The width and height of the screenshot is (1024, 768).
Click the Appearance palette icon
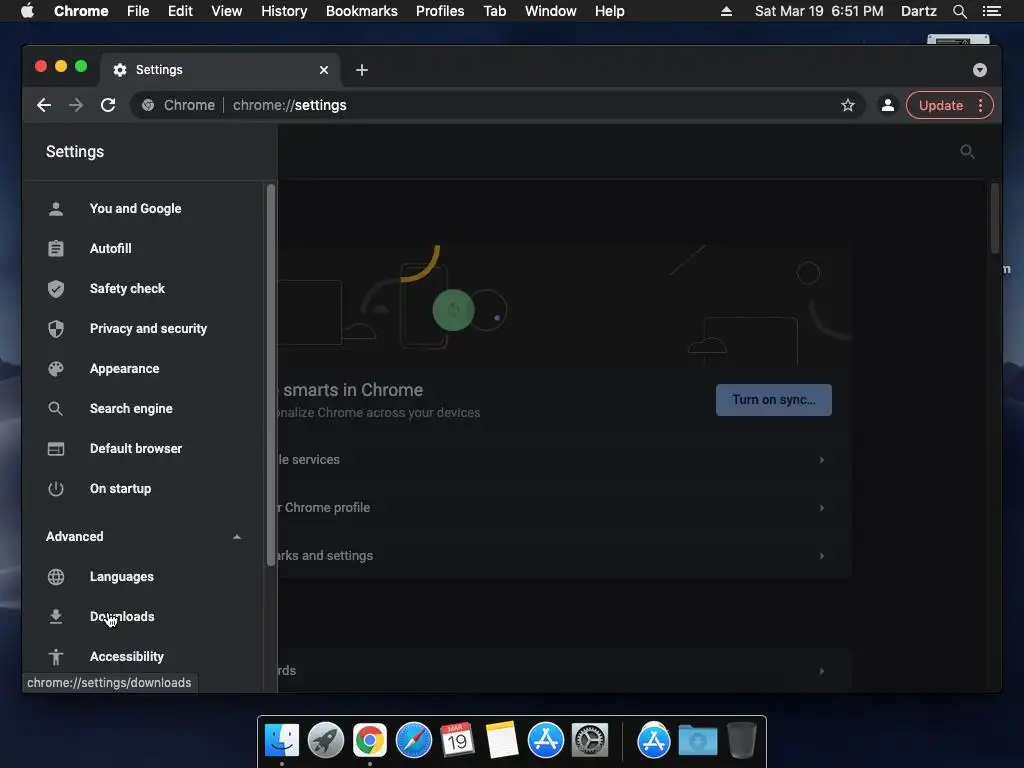[x=56, y=369]
